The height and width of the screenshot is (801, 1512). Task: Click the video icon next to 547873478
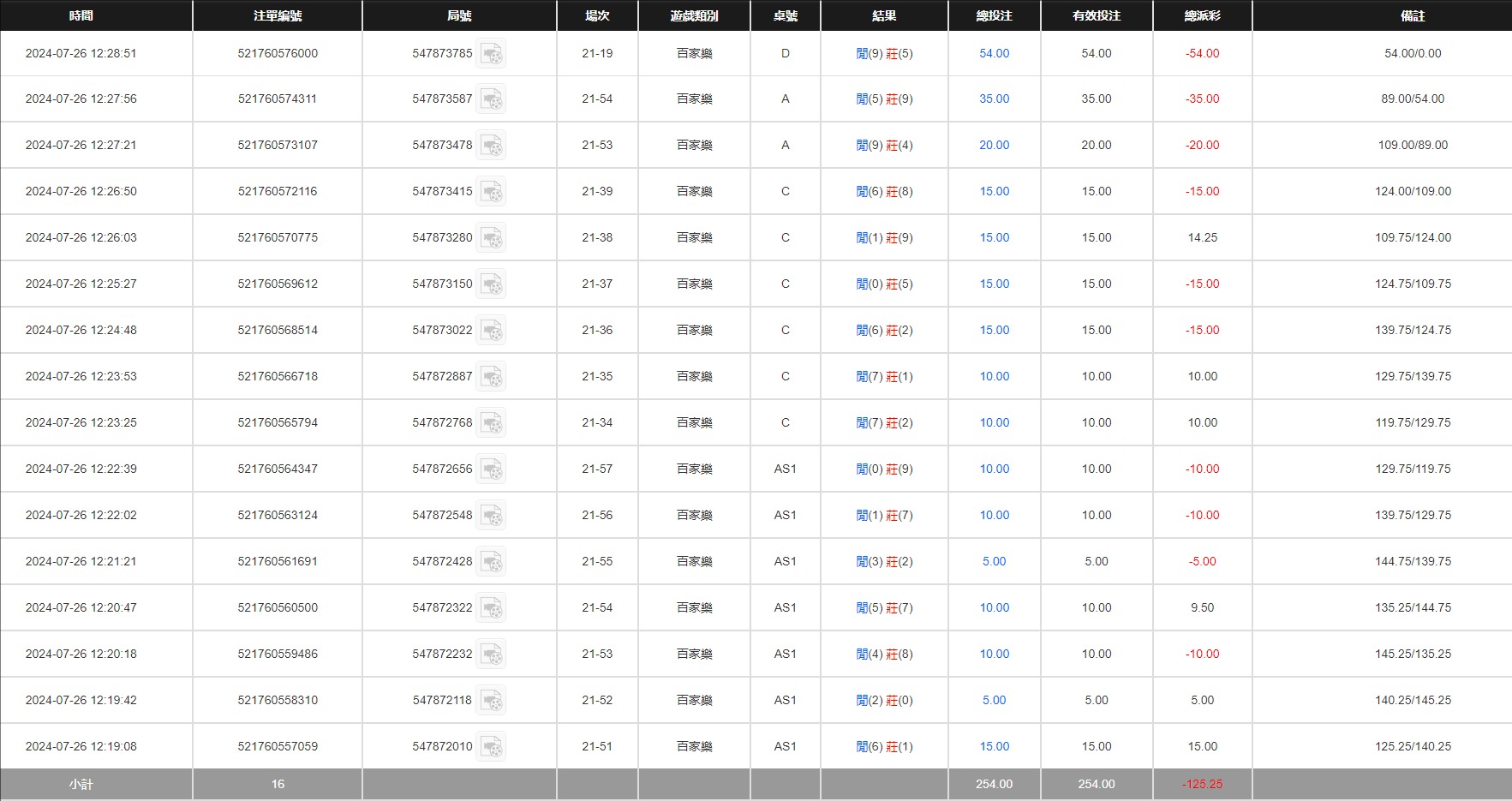tap(491, 146)
